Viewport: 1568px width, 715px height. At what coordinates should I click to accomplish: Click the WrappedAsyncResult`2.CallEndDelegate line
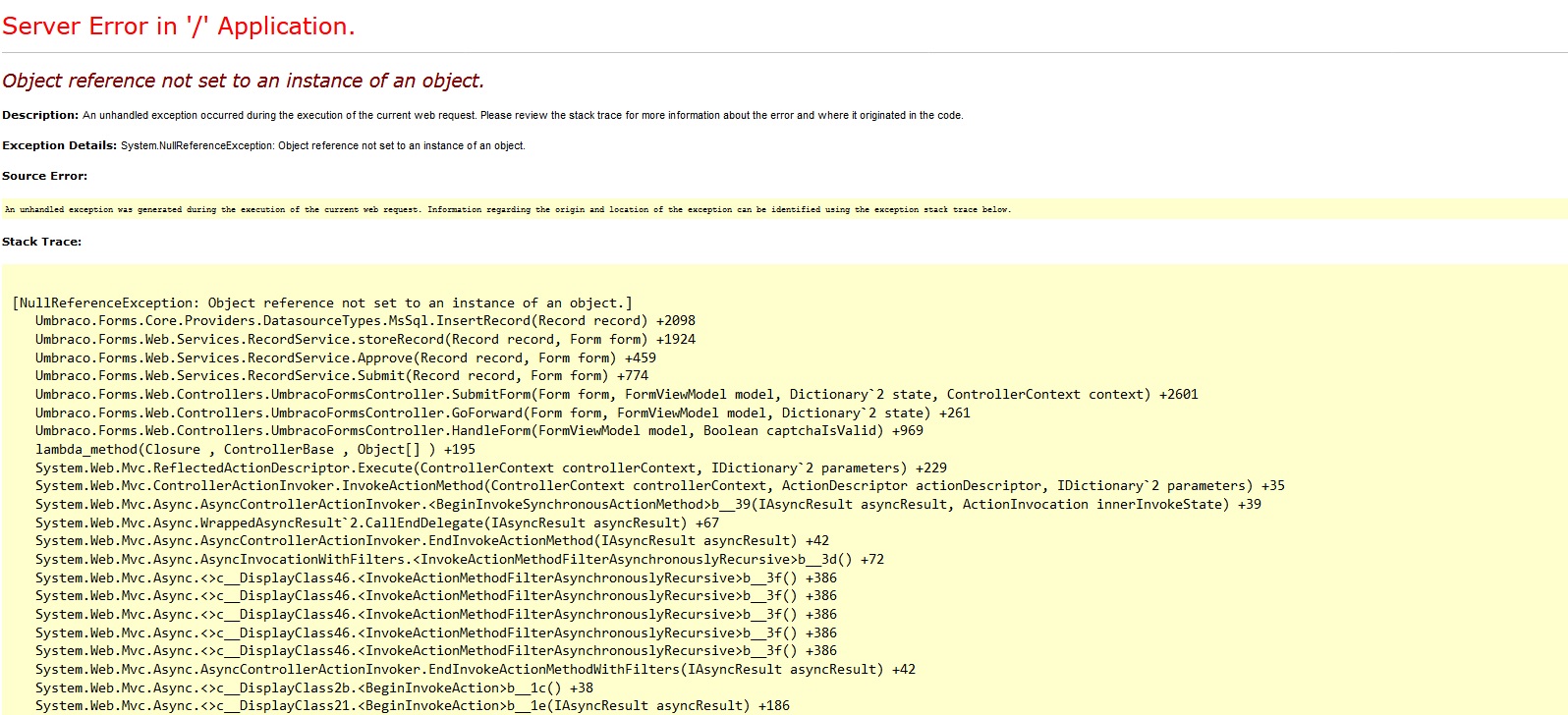[377, 523]
